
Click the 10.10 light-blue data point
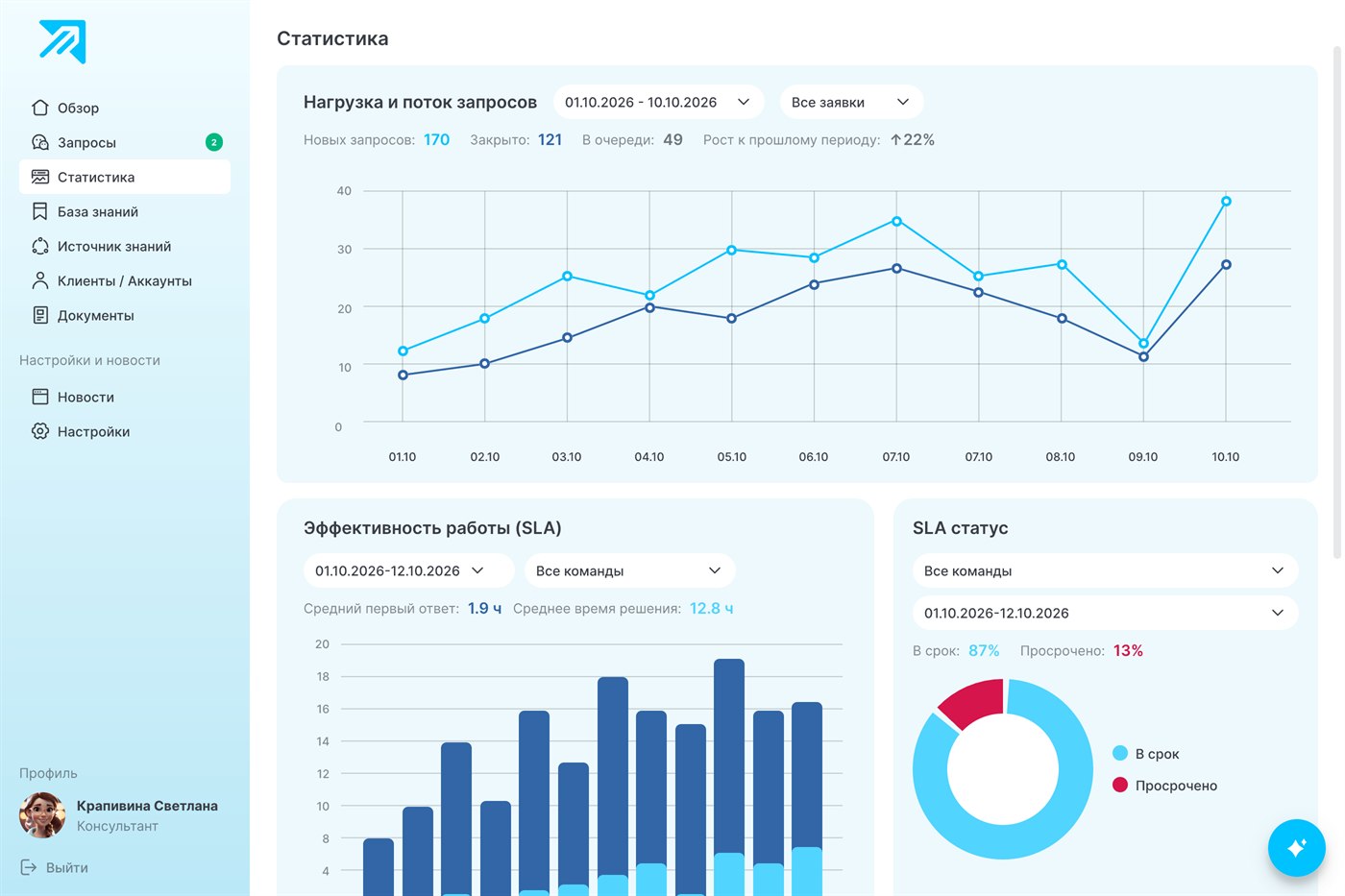1226,202
